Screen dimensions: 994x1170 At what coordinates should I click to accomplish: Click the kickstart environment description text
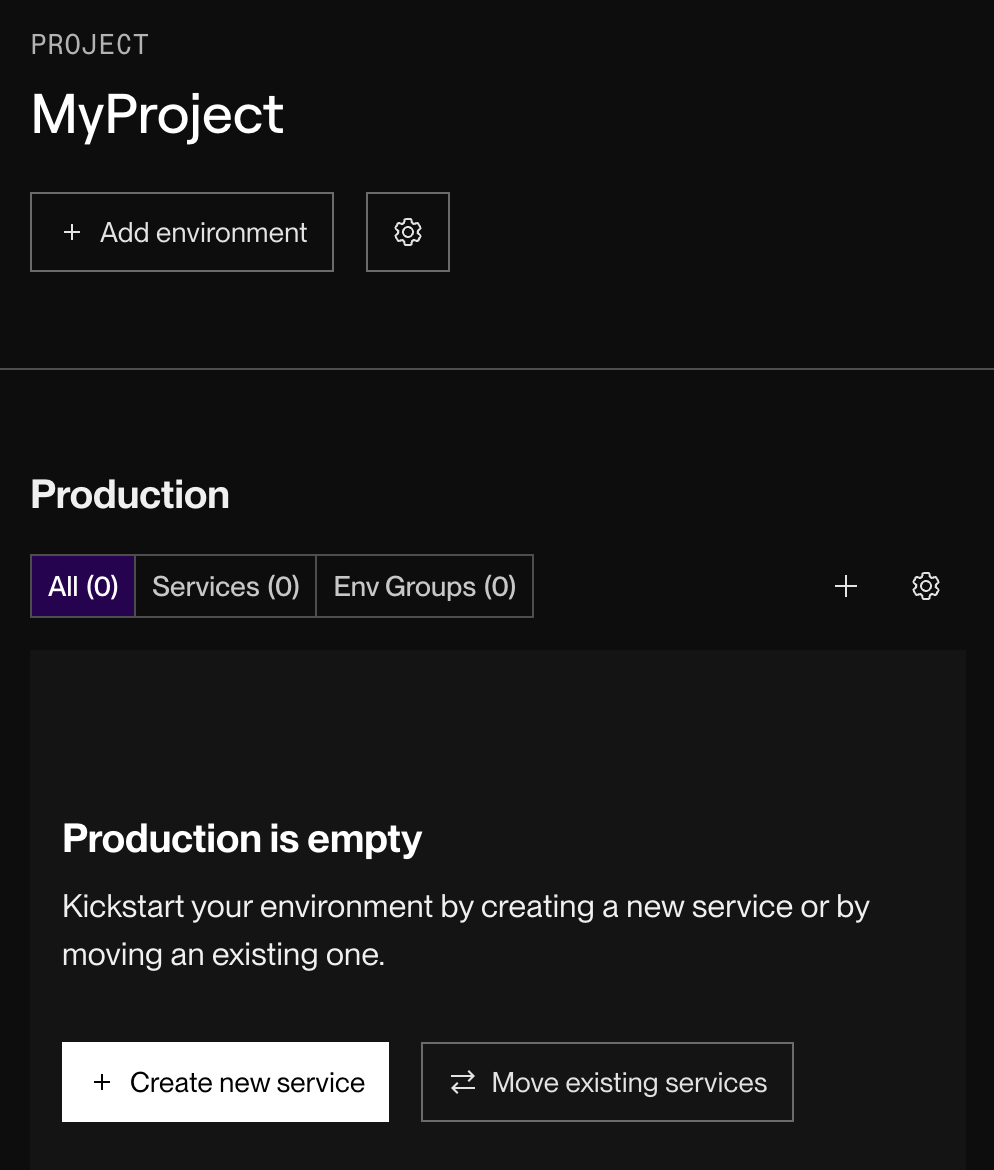point(466,929)
